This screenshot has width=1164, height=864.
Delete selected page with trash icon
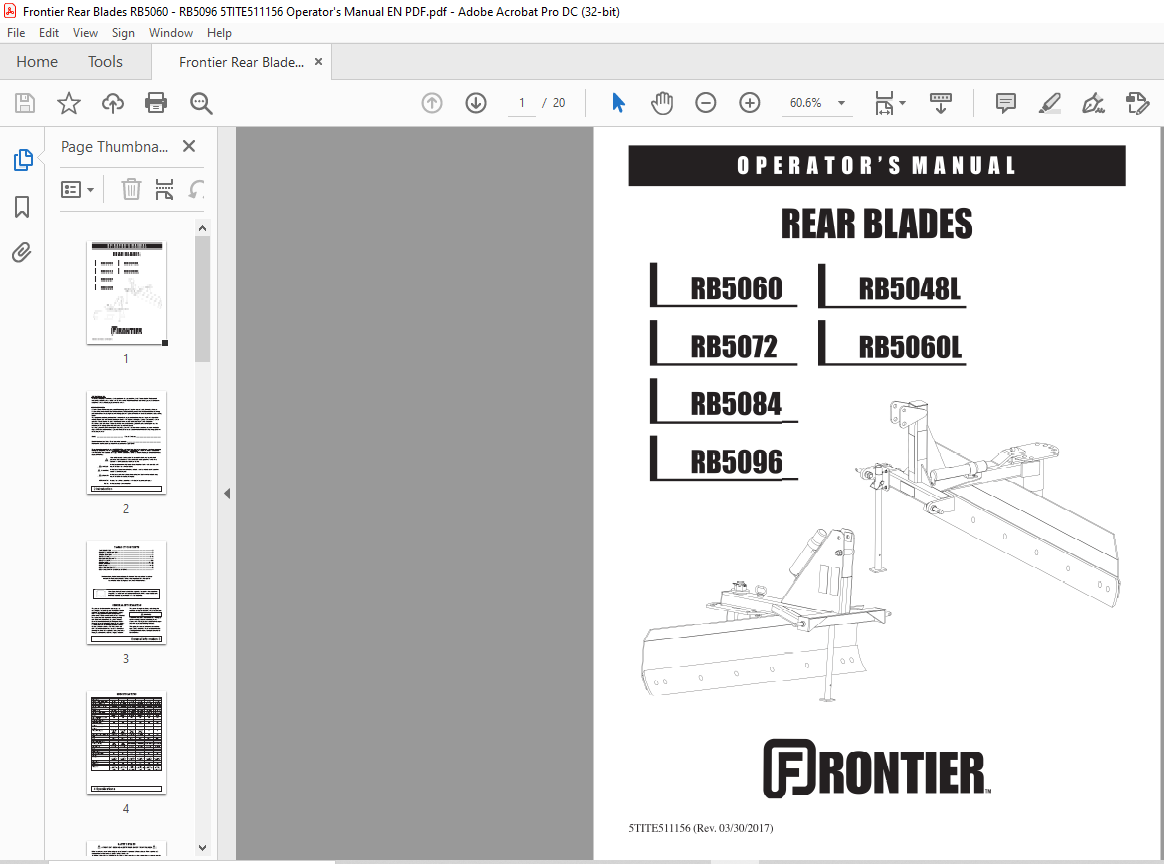click(x=131, y=189)
